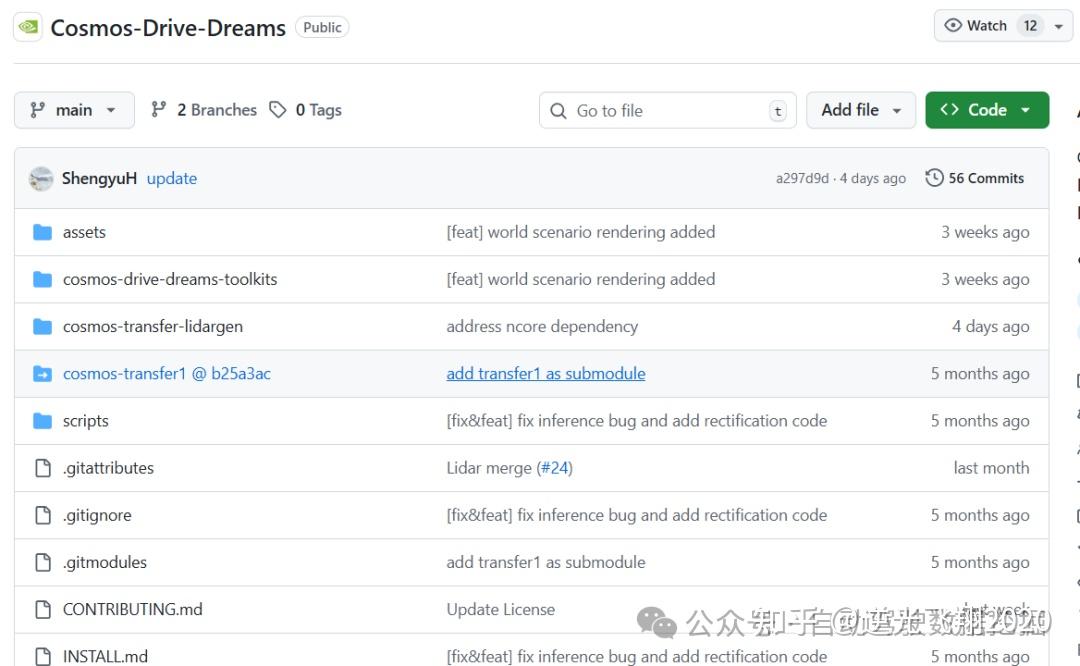Select the branch icon next to 2 Branches
This screenshot has height=666, width=1080.
tap(159, 109)
